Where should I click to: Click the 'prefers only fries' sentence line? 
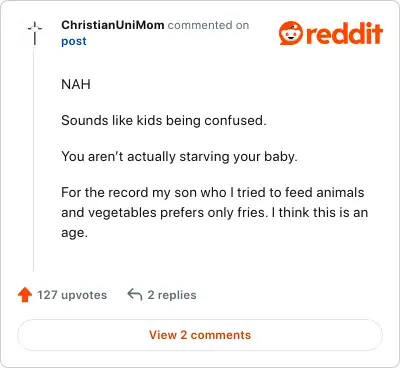click(214, 212)
